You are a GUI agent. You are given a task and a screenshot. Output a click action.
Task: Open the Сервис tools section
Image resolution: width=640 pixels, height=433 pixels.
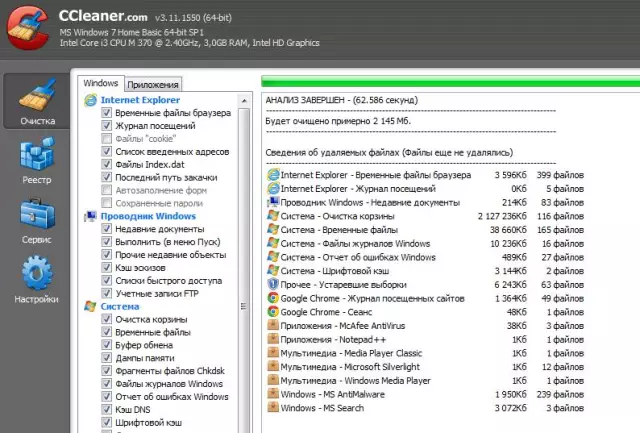(x=37, y=220)
